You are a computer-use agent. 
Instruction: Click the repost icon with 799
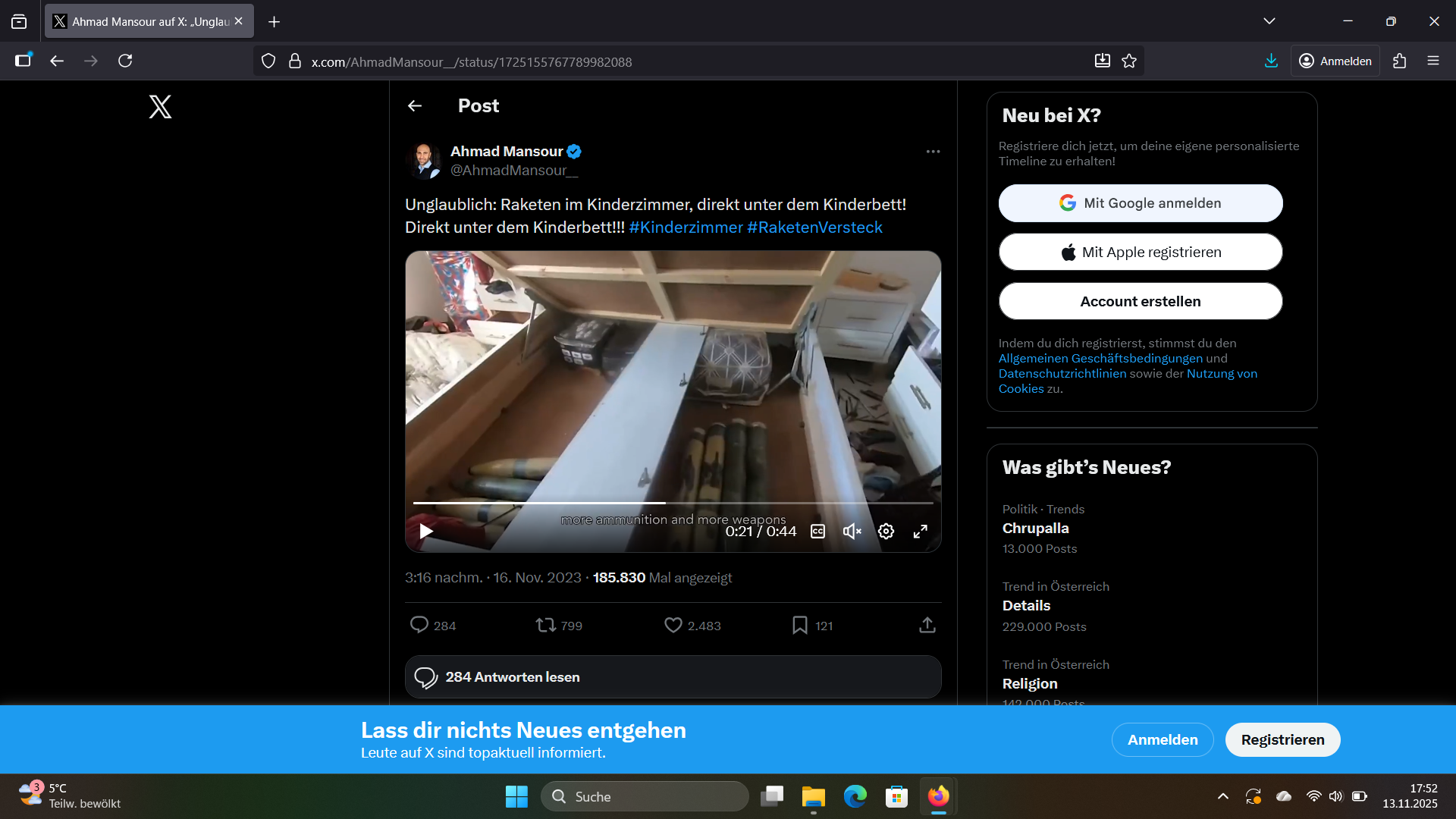(x=545, y=625)
